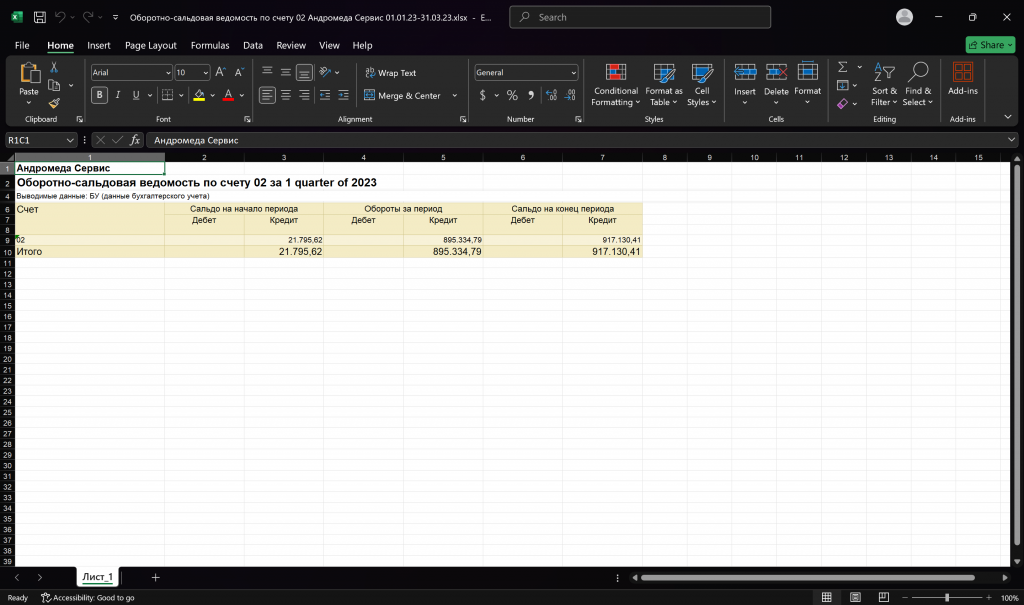The image size is (1024, 605).
Task: Toggle Italic formatting
Action: (x=118, y=95)
